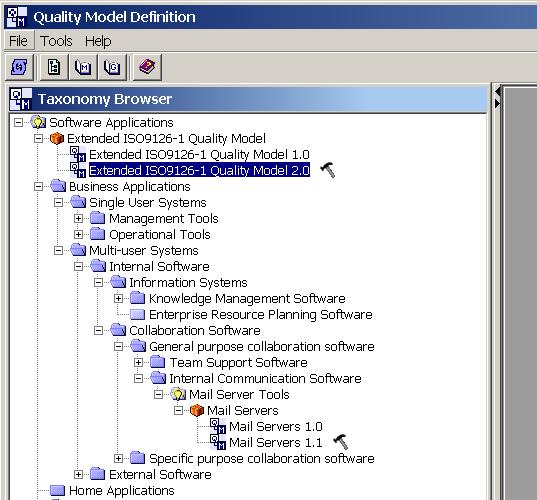The image size is (537, 500).
Task: Click the Mail Server Tools lightbulb icon
Action: coord(178,395)
